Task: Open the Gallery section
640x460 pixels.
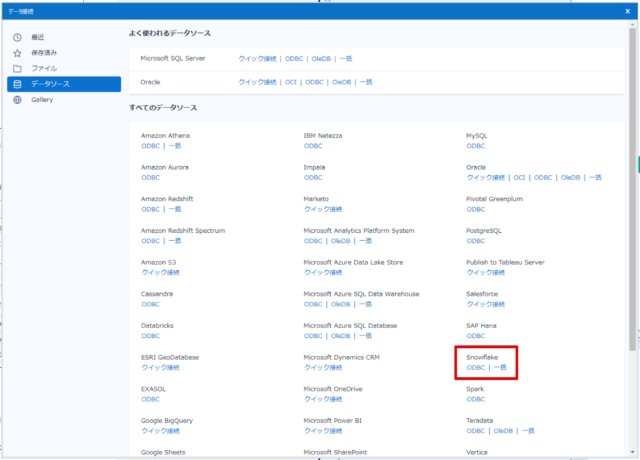Action: [64, 100]
